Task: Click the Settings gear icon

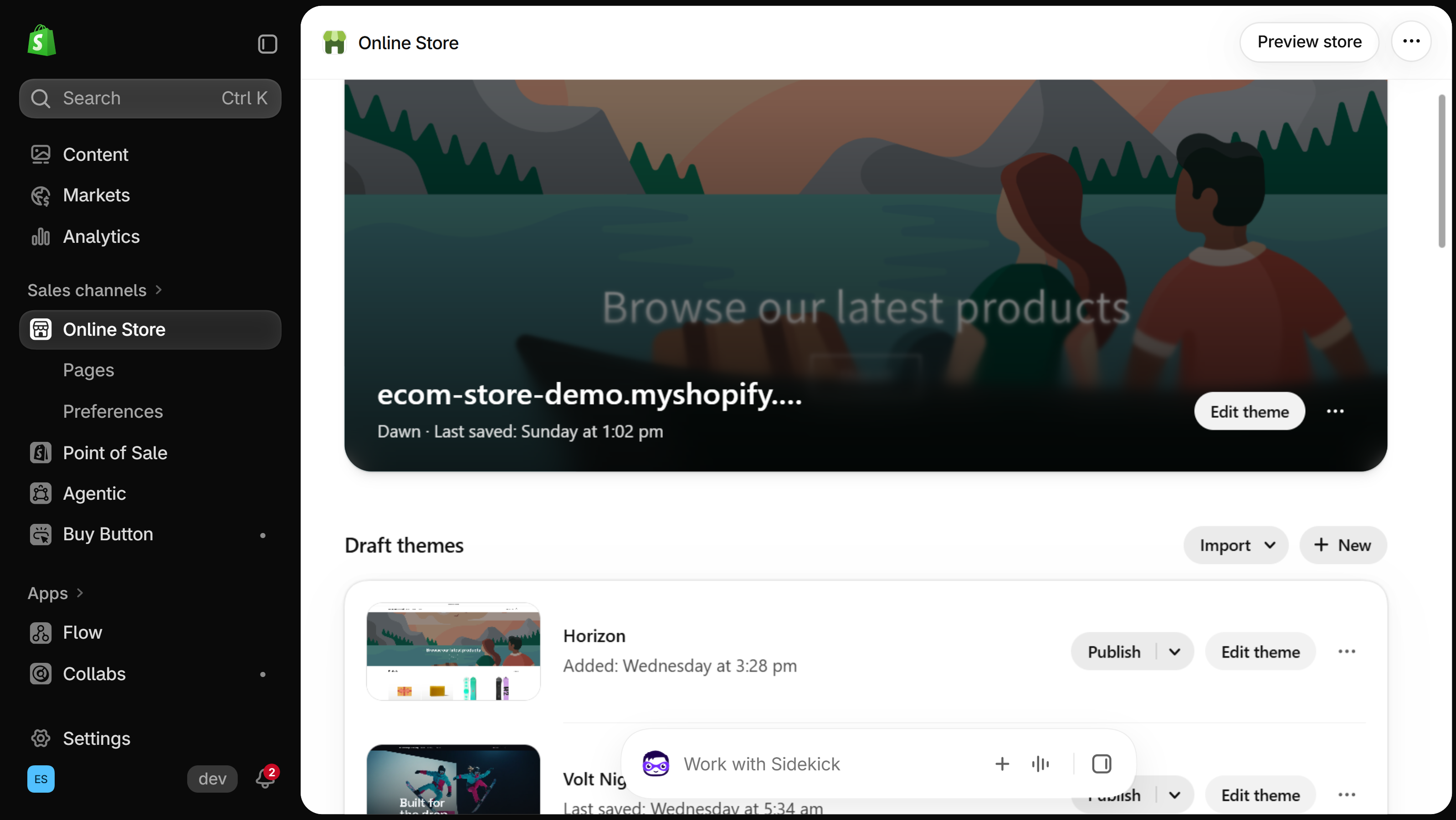Action: pos(41,738)
